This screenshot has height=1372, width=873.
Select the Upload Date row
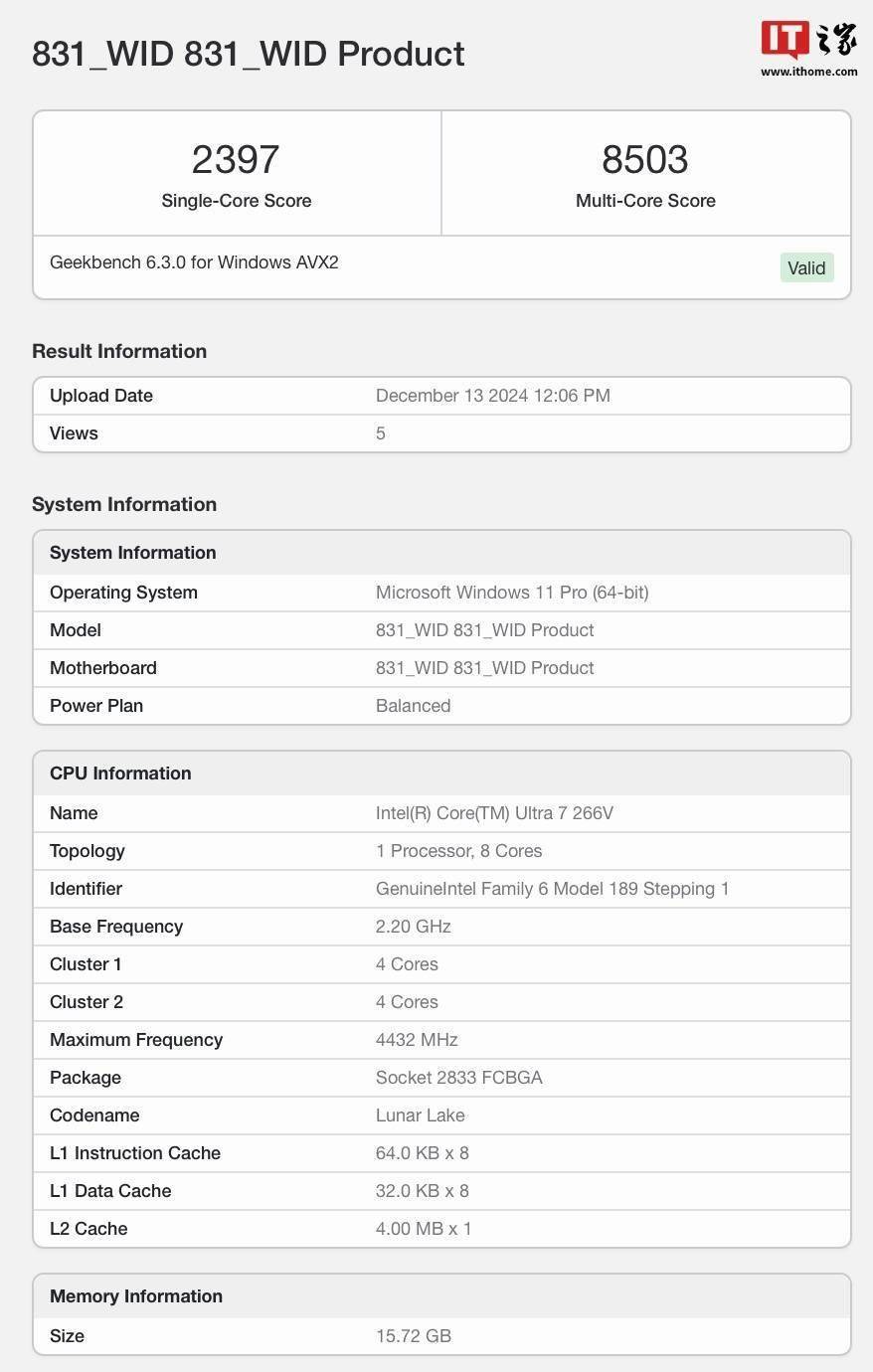pos(441,395)
